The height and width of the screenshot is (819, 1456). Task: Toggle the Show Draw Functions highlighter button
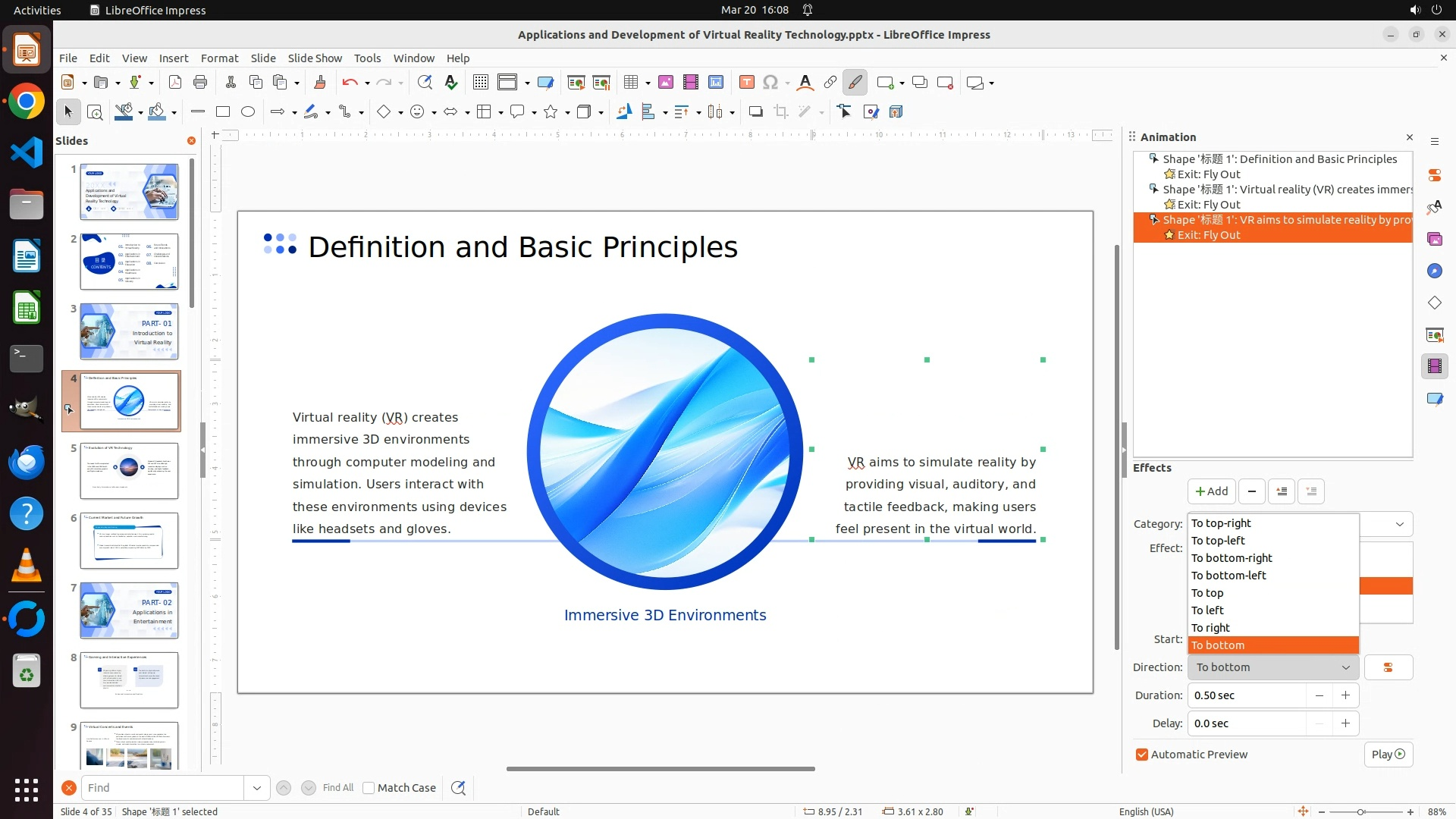click(x=855, y=83)
